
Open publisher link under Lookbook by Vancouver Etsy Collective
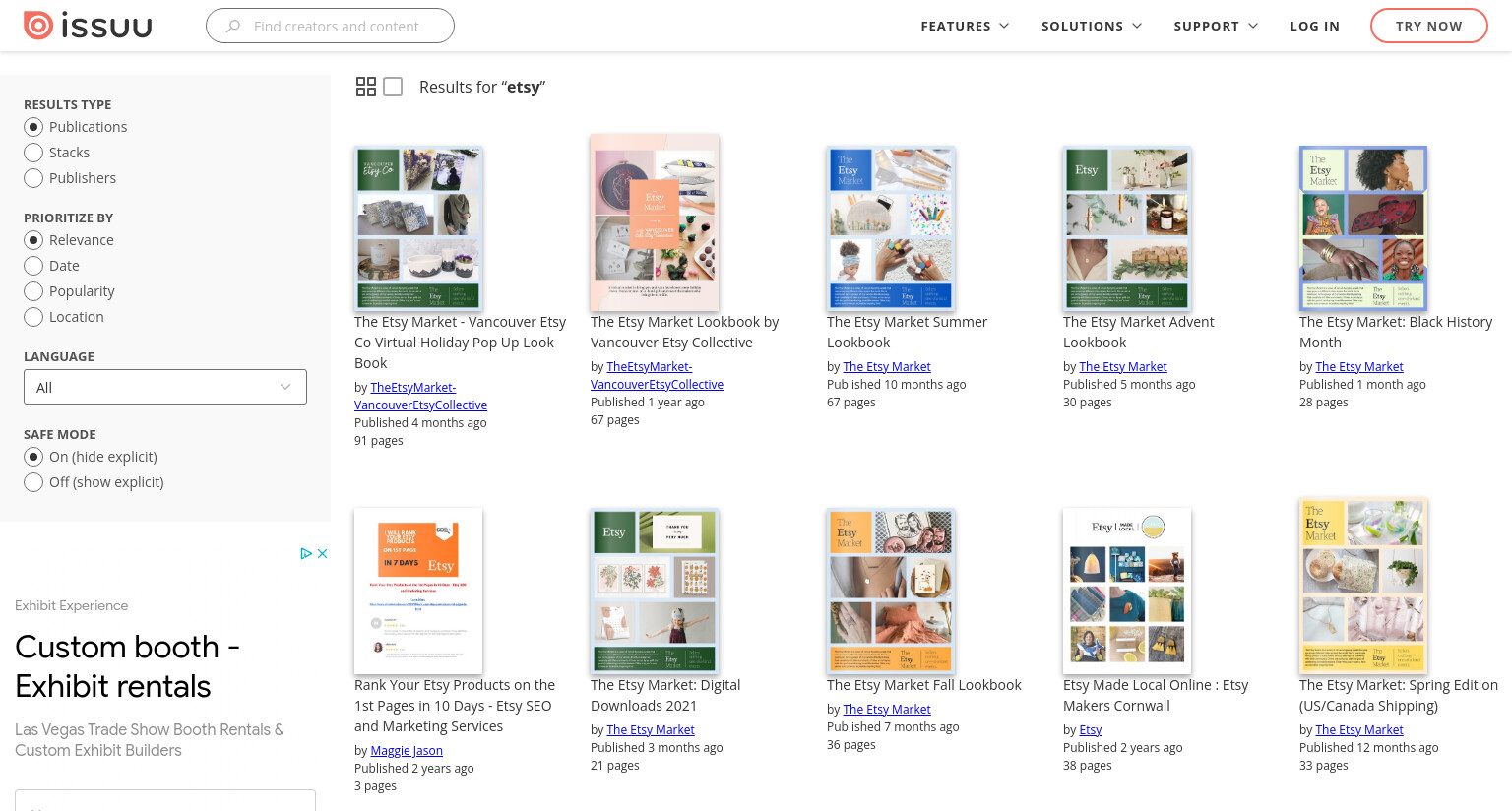pos(658,376)
